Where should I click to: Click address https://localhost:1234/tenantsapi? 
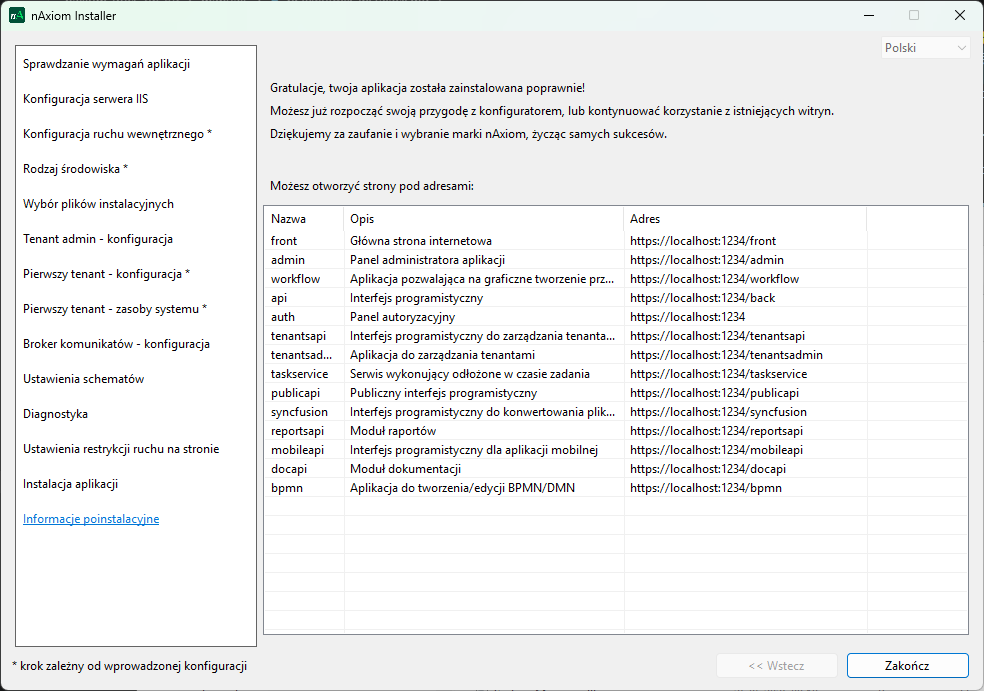pos(717,336)
